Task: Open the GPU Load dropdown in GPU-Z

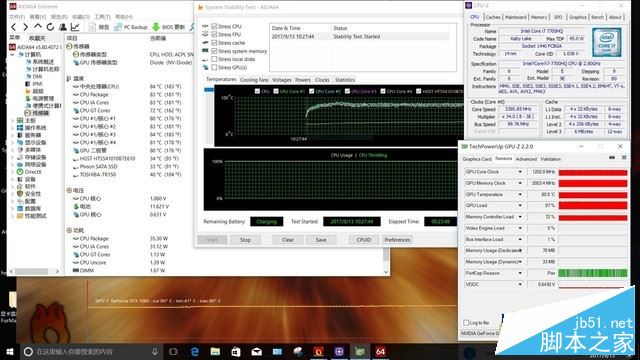Action: (520, 206)
